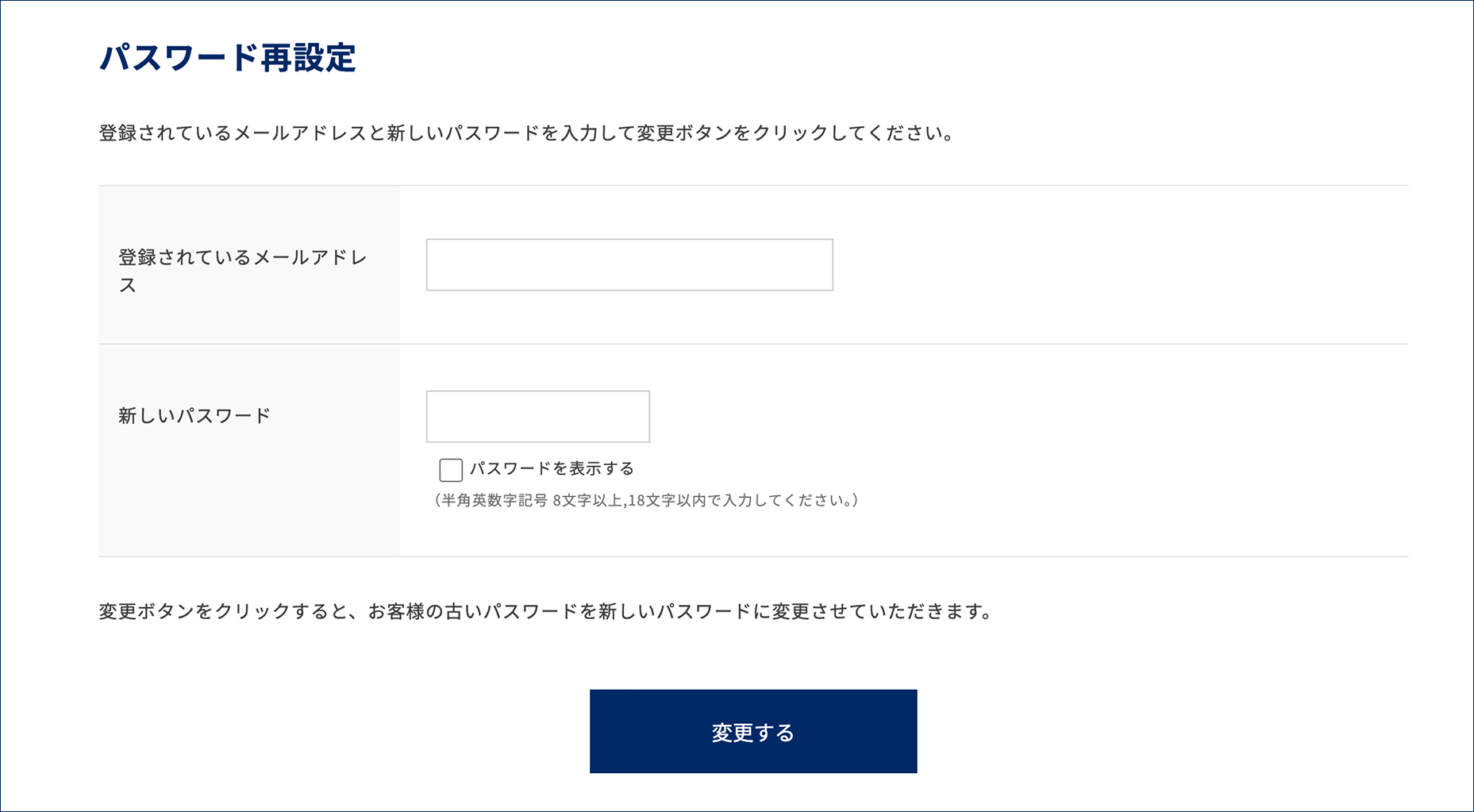Image resolution: width=1474 pixels, height=812 pixels.
Task: Click the 半角英数字記号 password hint text
Action: tap(646, 501)
